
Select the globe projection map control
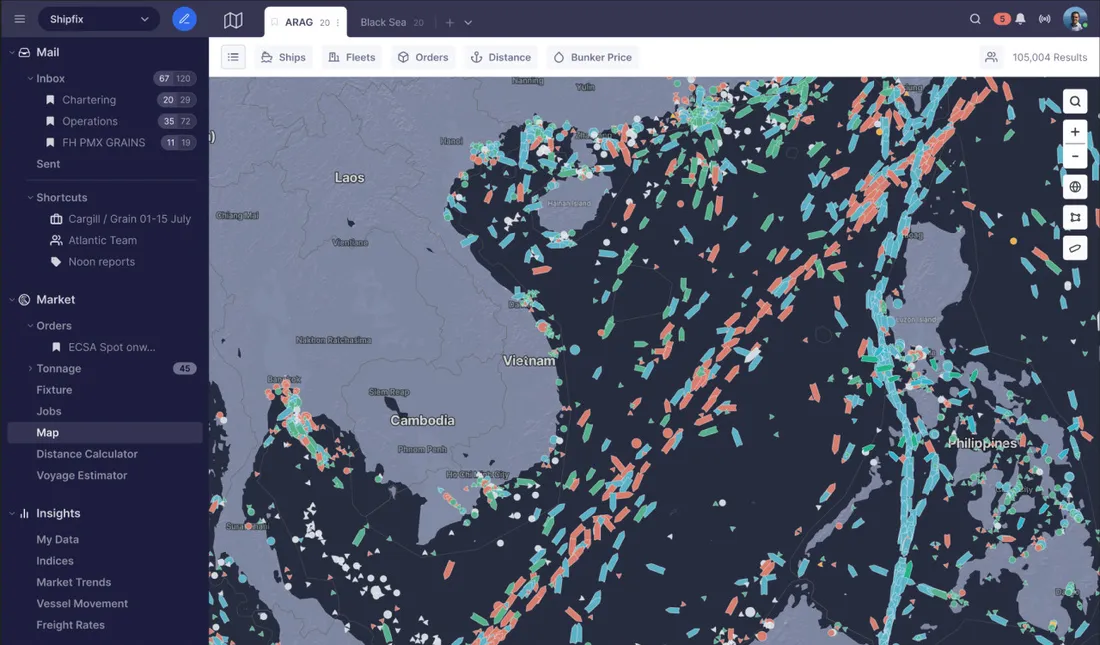click(1075, 187)
